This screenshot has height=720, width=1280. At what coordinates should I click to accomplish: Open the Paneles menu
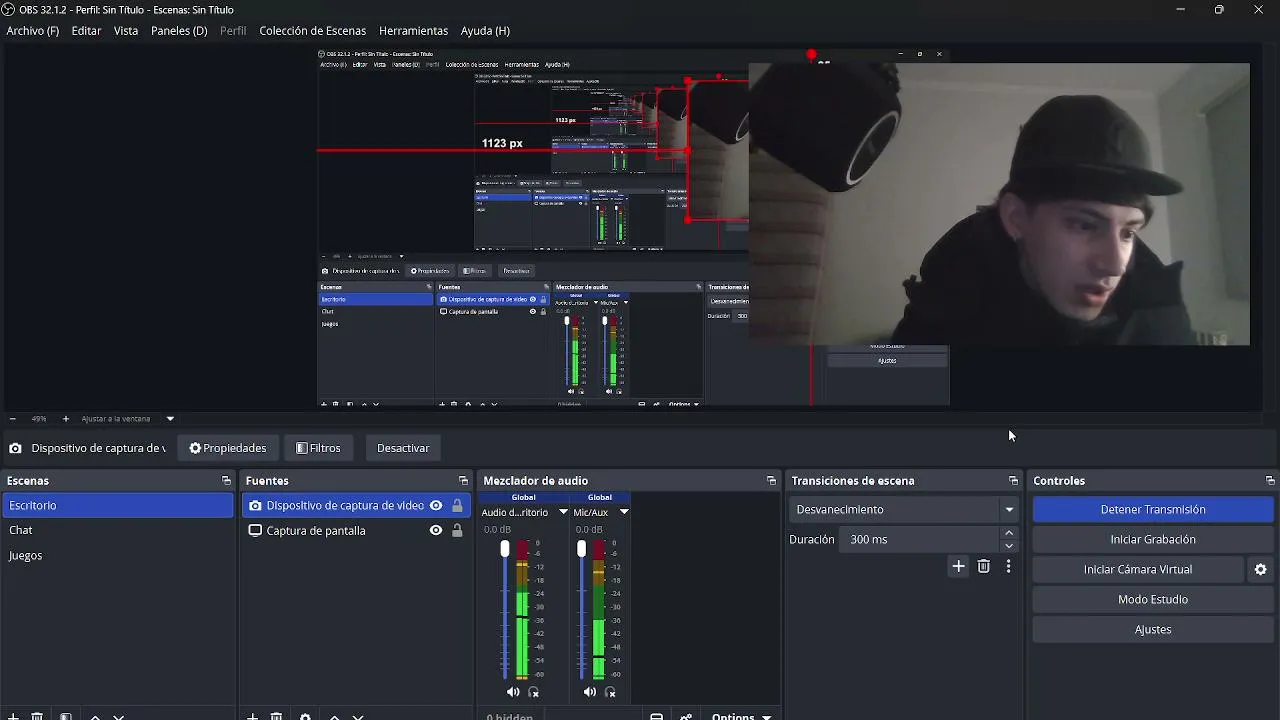click(179, 31)
